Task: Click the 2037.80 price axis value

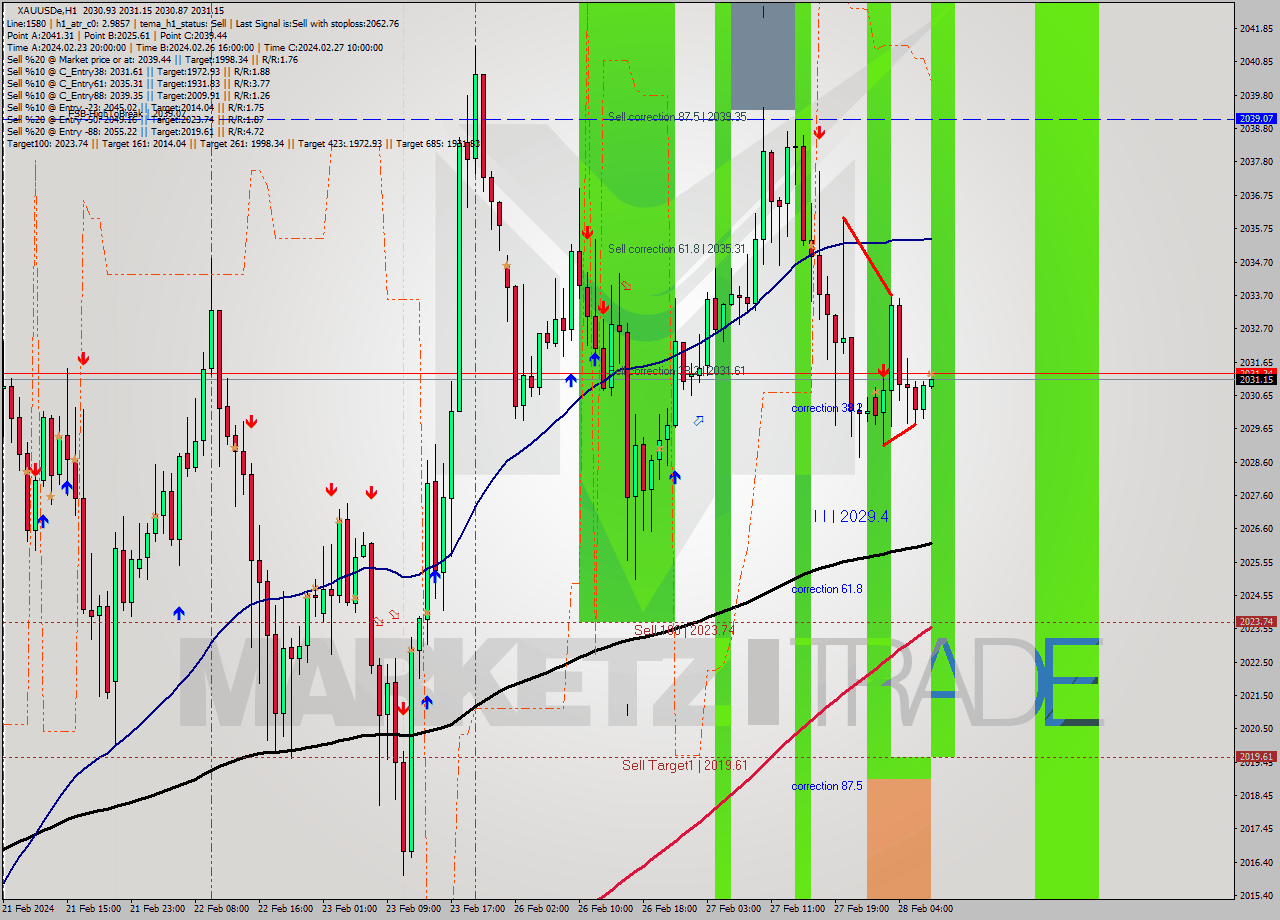Action: click(x=1256, y=161)
